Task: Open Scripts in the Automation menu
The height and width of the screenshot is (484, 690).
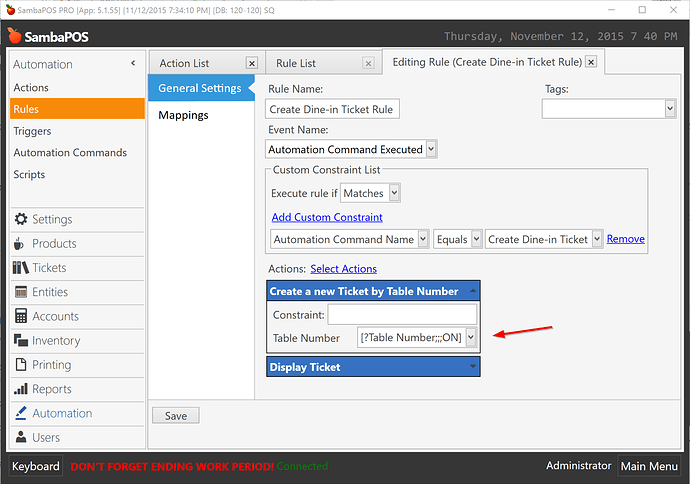Action: tap(30, 174)
